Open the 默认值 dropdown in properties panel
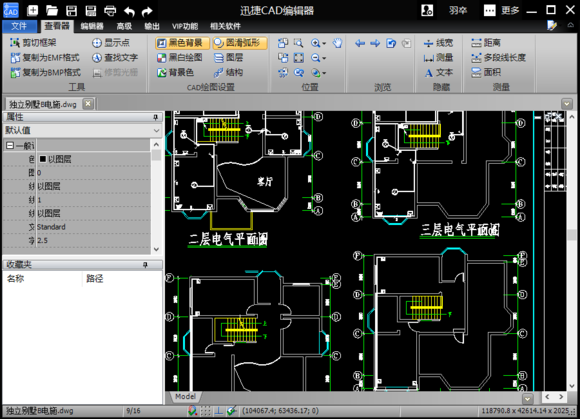The height and width of the screenshot is (419, 580). click(82, 130)
